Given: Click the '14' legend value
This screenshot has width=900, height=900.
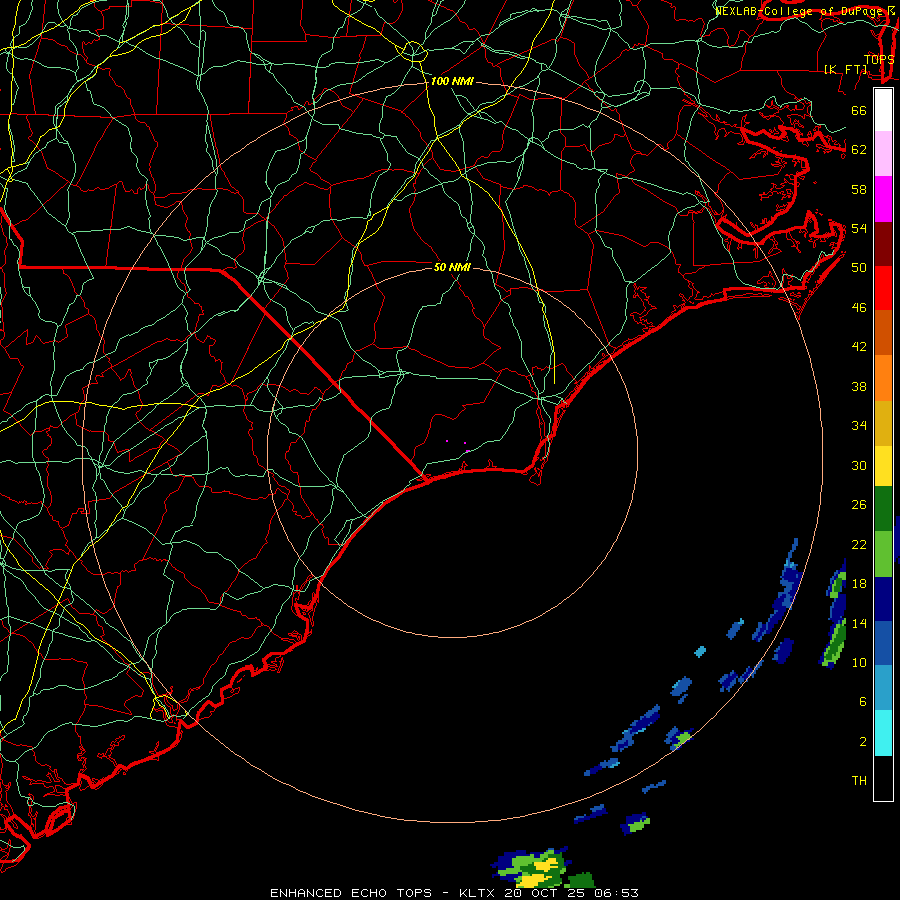Looking at the screenshot, I should 859,623.
